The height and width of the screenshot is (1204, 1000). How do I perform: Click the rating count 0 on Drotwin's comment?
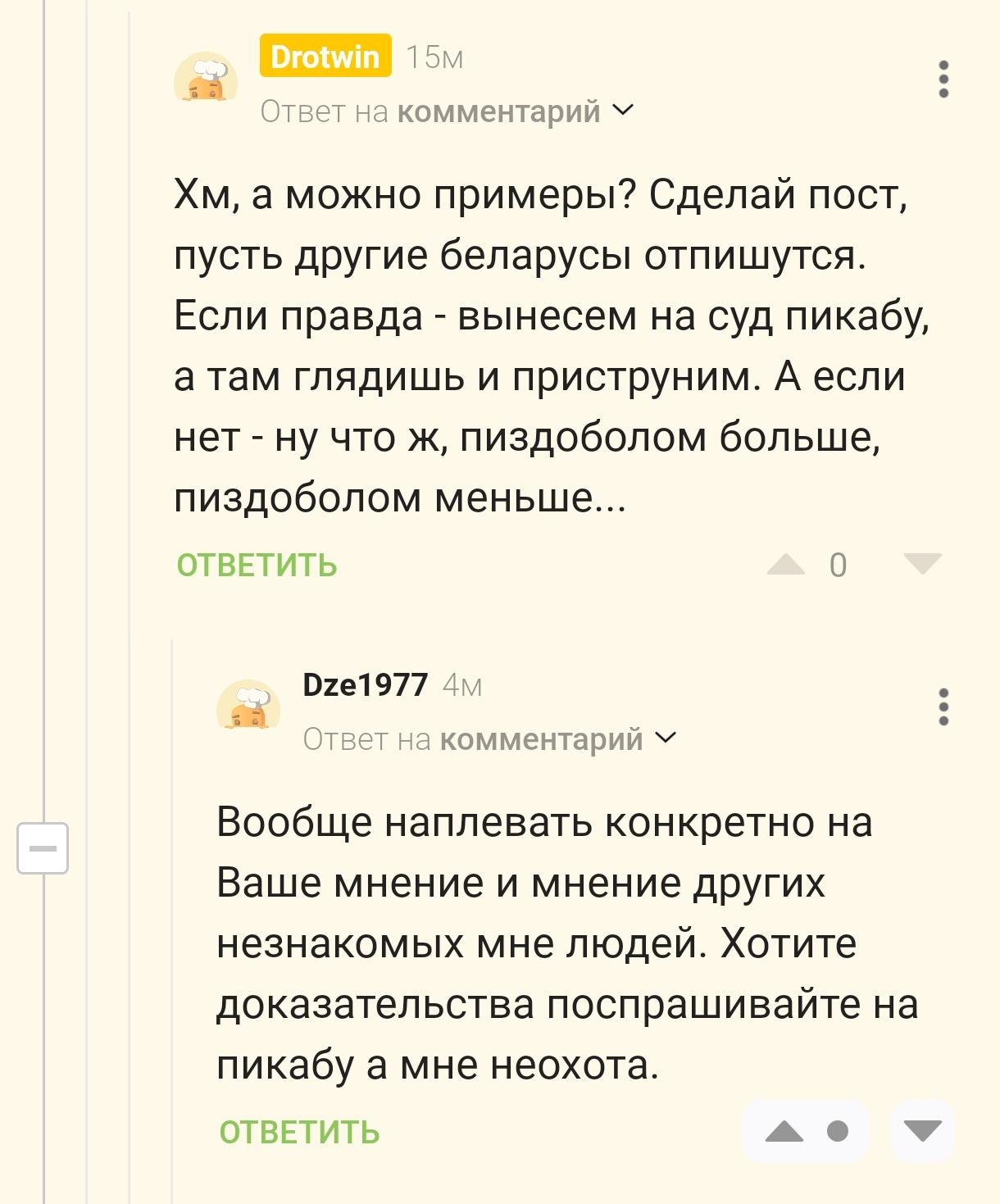(x=838, y=566)
